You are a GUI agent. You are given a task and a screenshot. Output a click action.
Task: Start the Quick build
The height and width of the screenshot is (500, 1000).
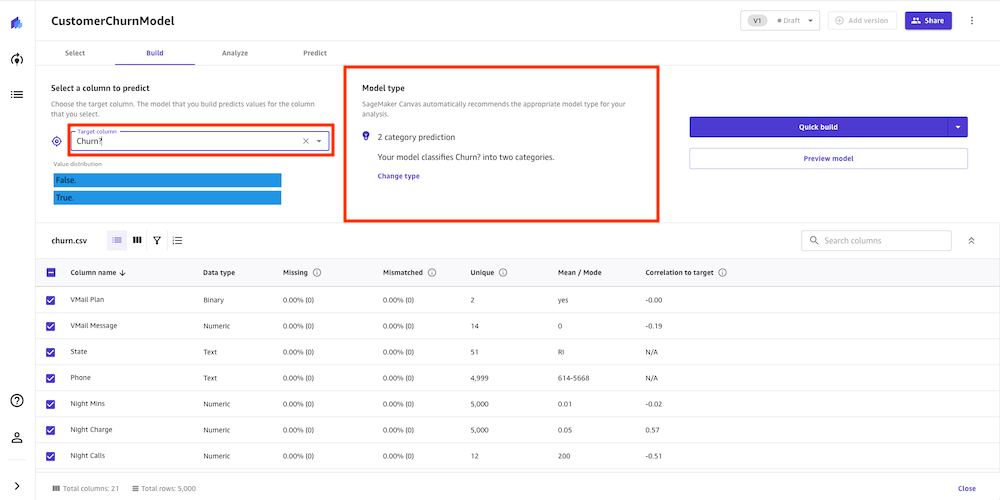tap(819, 127)
